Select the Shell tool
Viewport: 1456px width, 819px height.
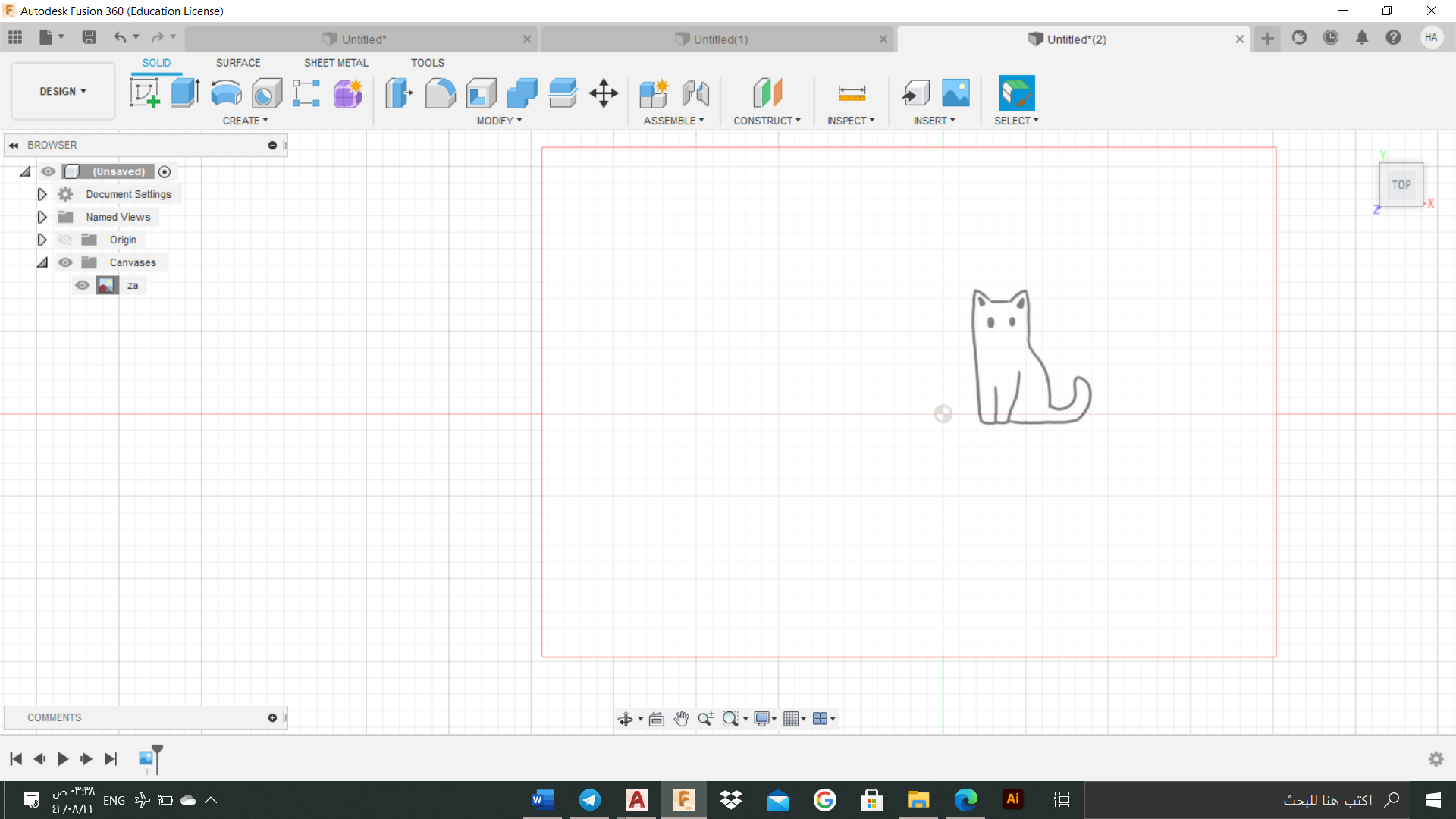click(481, 93)
